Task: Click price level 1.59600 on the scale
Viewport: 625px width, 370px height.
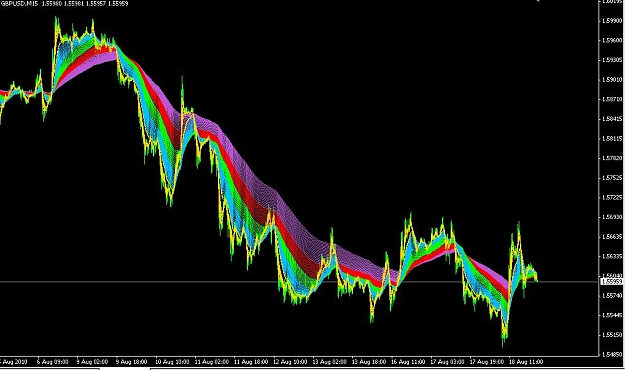Action: 612,40
